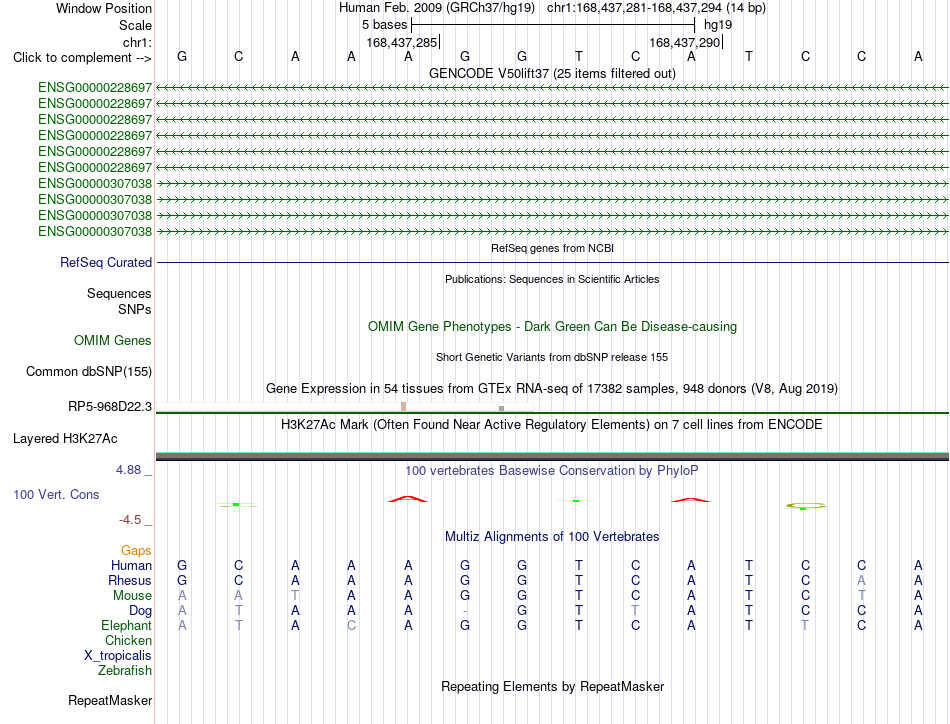Click the Layered H3K27Ac track label
The width and height of the screenshot is (950, 724).
tap(65, 439)
